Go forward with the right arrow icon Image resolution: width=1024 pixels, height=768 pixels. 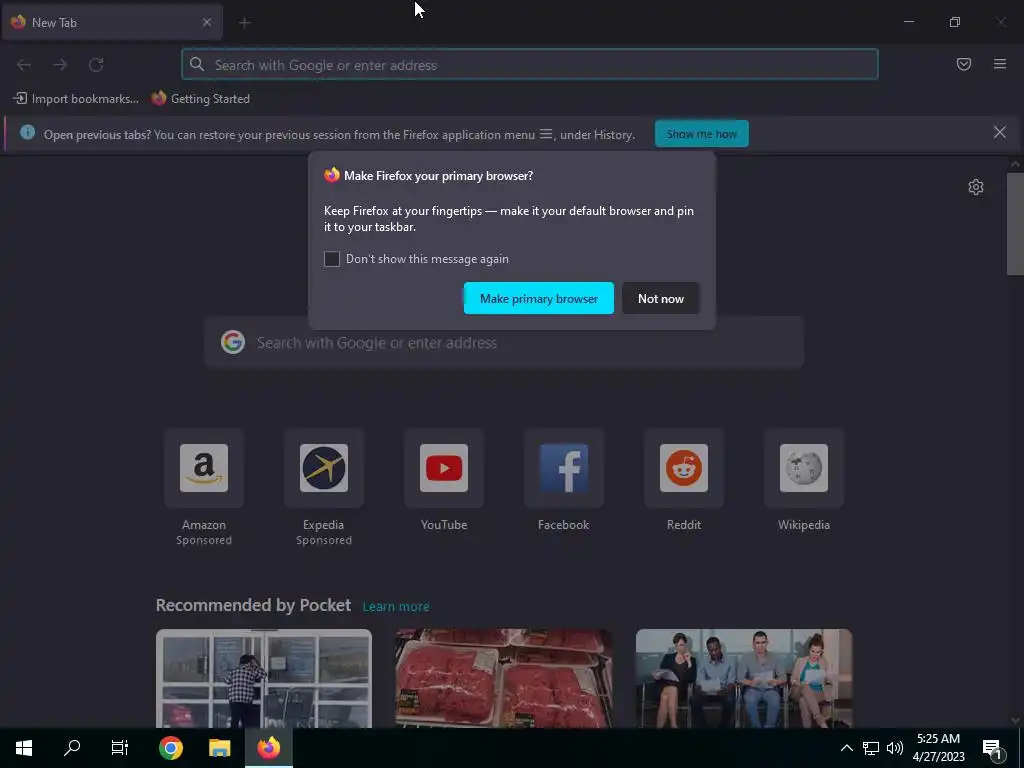(60, 65)
